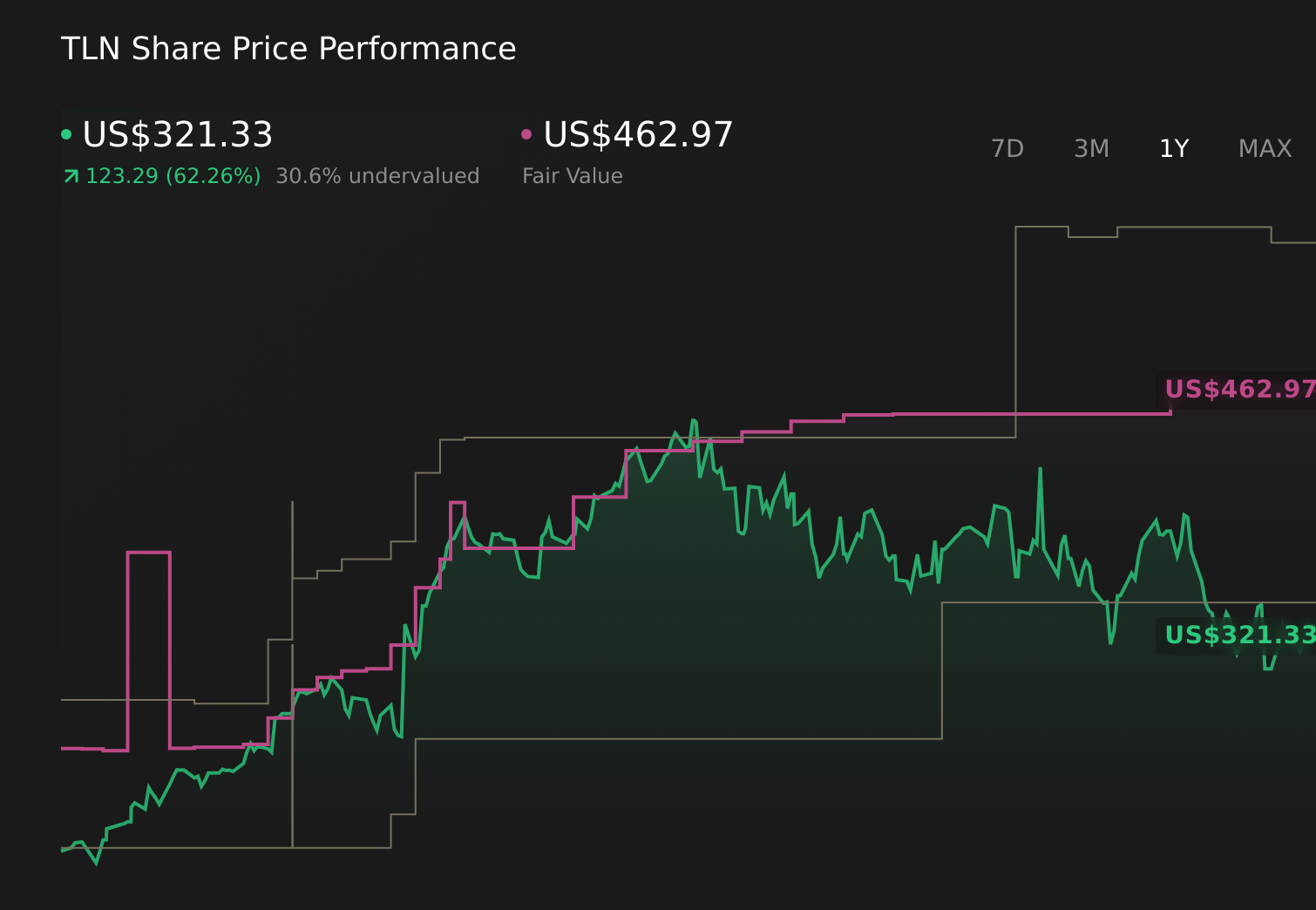The image size is (1316, 910).
Task: Switch to the MAX time range
Action: 1264,148
